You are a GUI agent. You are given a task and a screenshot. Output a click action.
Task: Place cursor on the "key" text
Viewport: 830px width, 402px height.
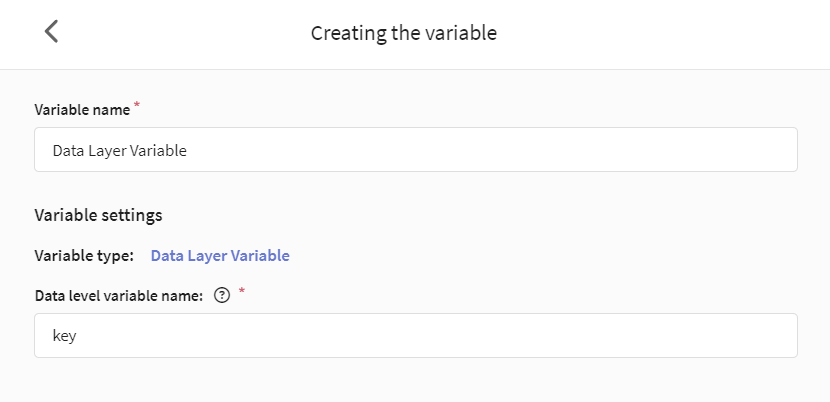65,336
